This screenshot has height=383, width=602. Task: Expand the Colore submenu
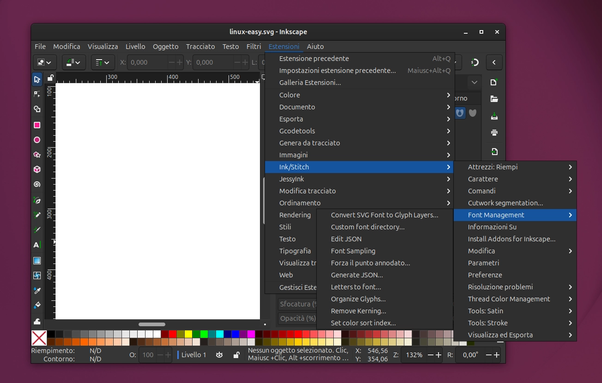coord(360,95)
